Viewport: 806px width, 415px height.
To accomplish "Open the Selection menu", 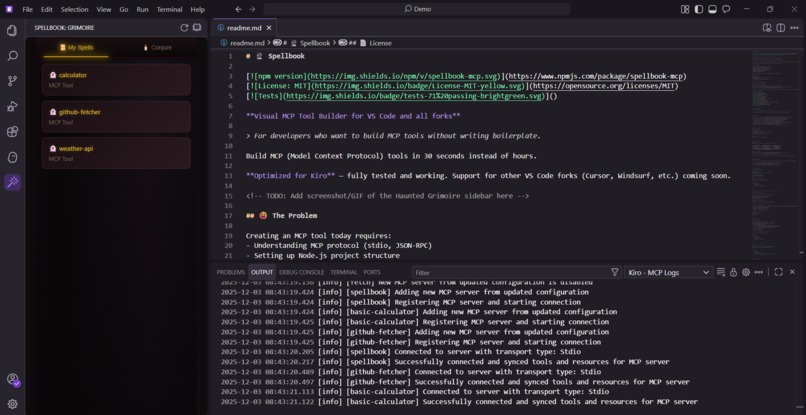I will [75, 9].
